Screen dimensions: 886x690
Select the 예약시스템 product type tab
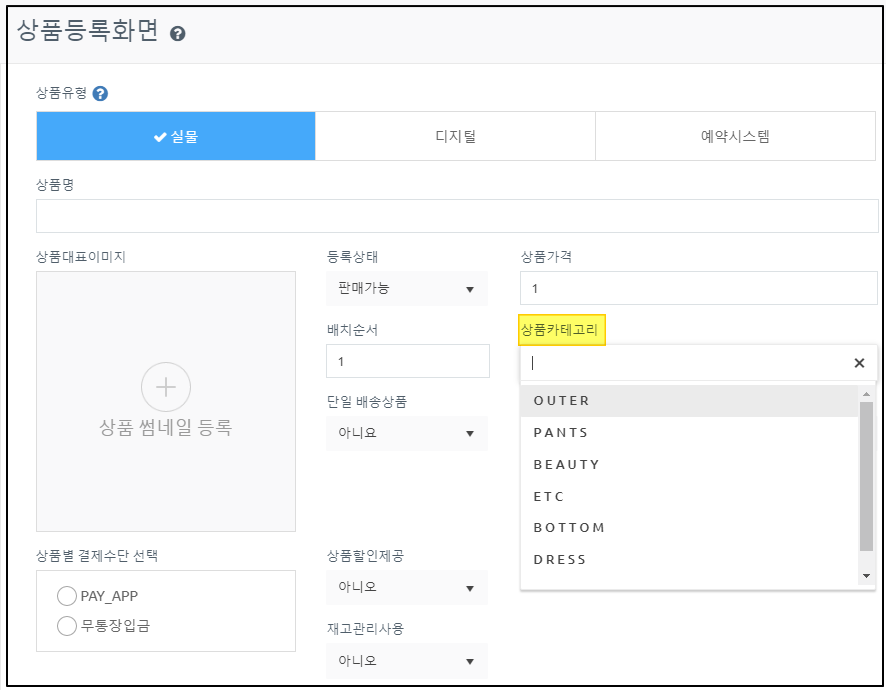(x=735, y=136)
